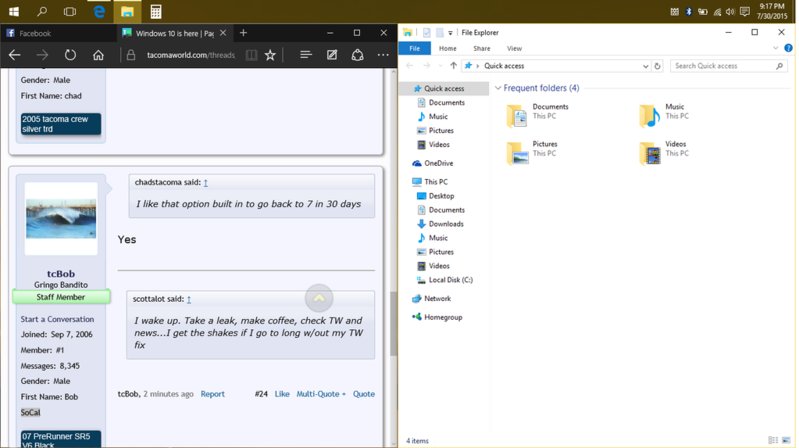Open Edge More actions menu
799x448 pixels.
click(383, 55)
